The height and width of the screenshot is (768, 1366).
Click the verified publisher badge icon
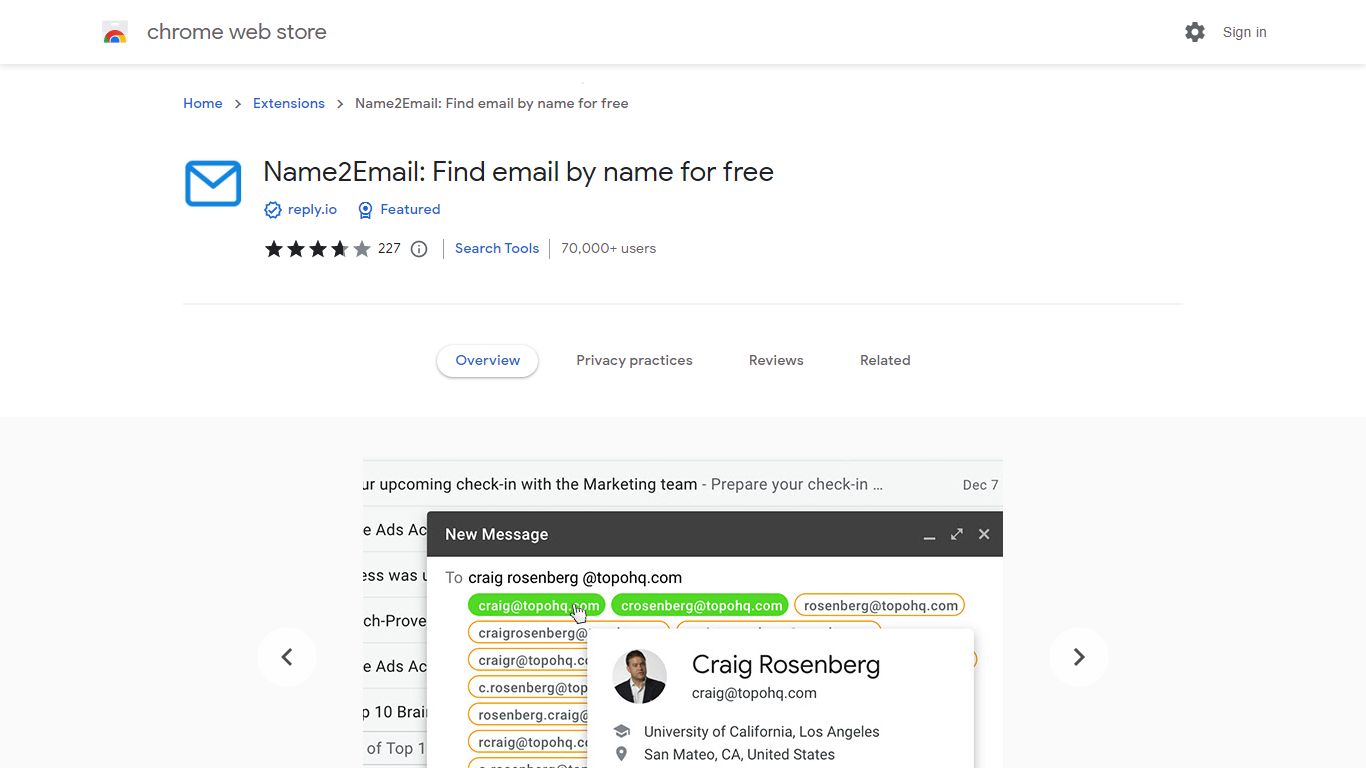click(x=272, y=210)
